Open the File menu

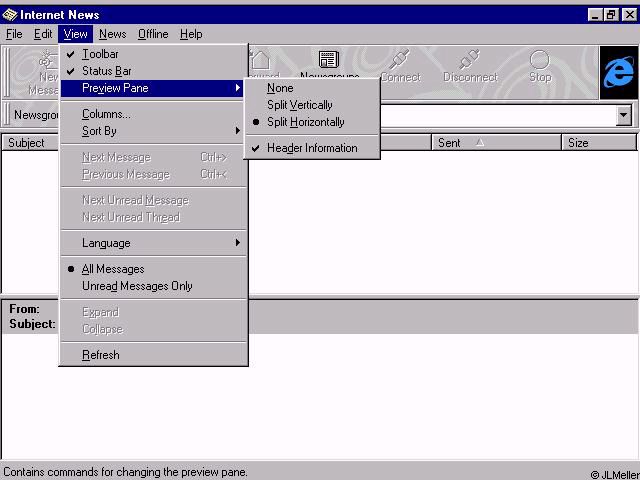14,34
